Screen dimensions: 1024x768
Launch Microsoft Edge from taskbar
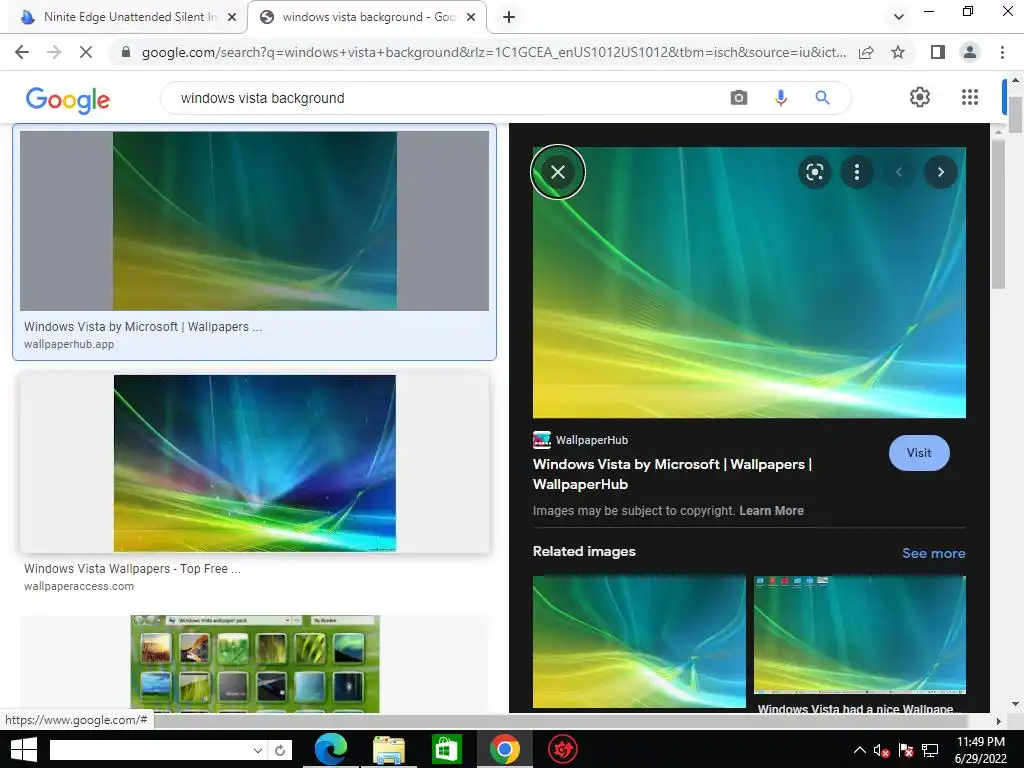(330, 749)
